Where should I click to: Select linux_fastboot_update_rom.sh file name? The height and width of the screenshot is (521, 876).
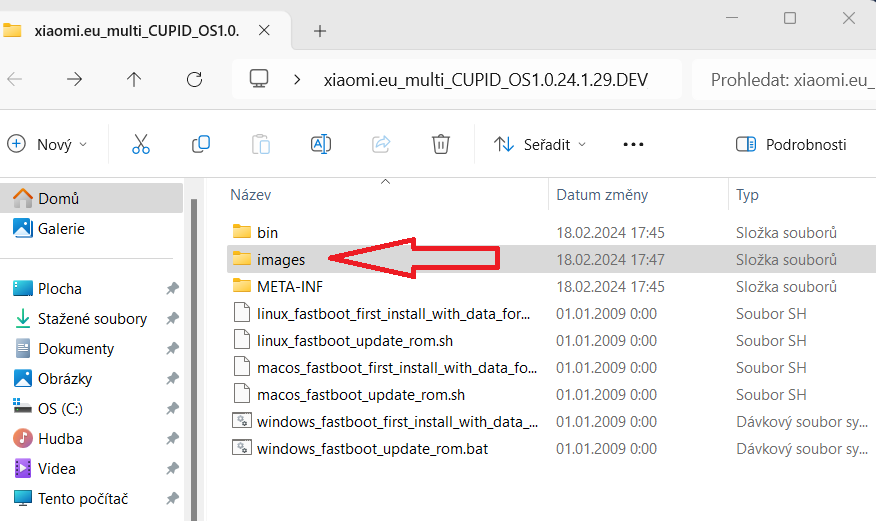[355, 341]
